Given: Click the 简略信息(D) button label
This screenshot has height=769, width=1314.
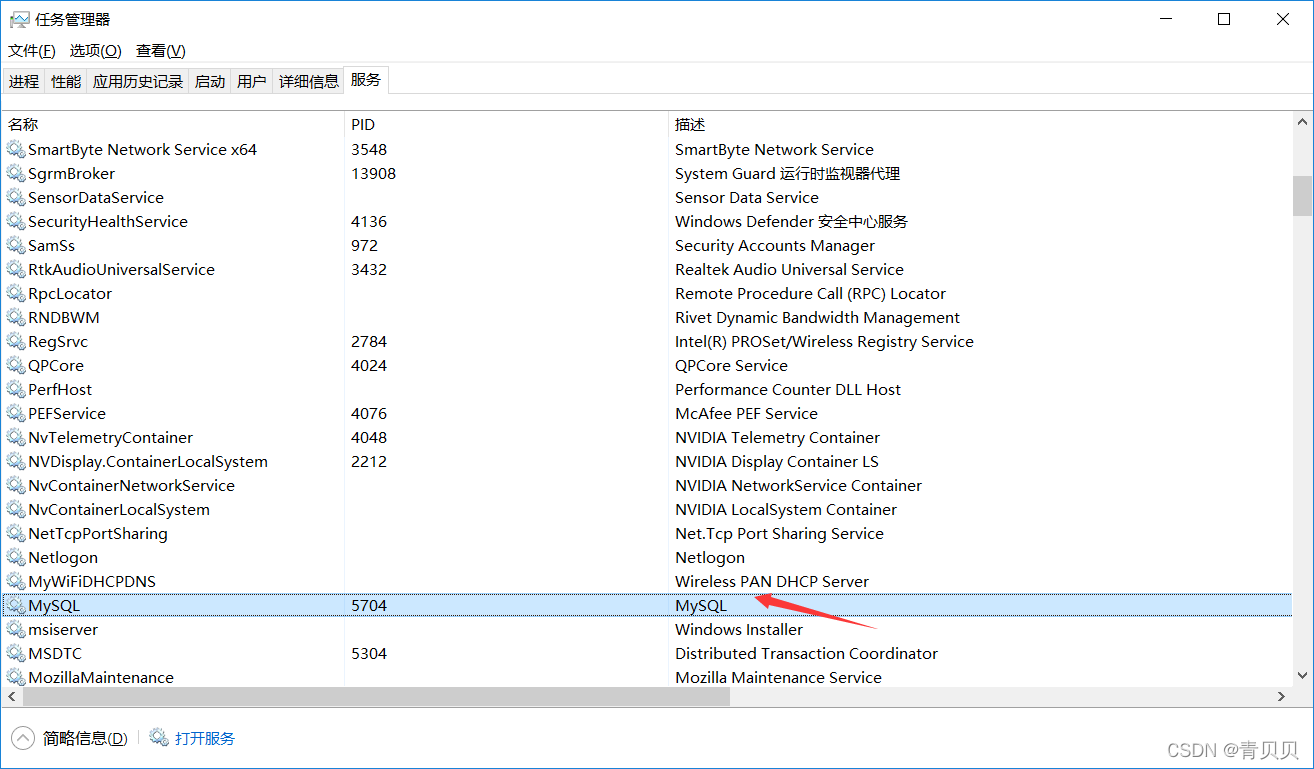Looking at the screenshot, I should tap(85, 738).
